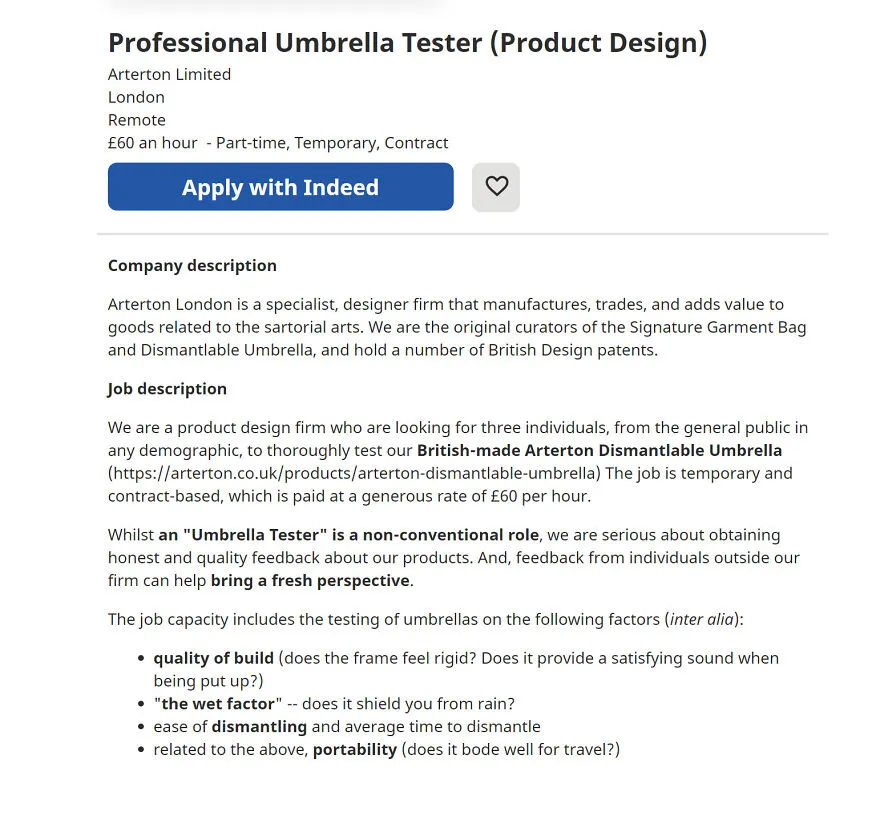This screenshot has height=840, width=880.
Task: Click the bold 'non-conventional role' phrase
Action: [451, 535]
